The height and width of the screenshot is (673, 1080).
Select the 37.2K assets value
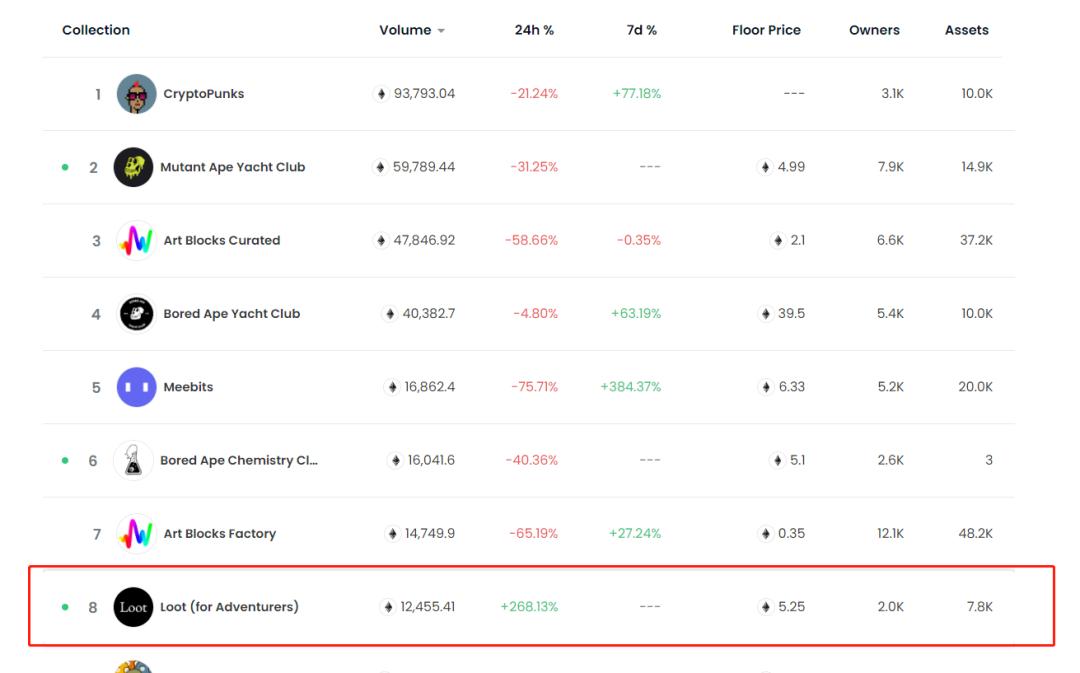[x=976, y=240]
